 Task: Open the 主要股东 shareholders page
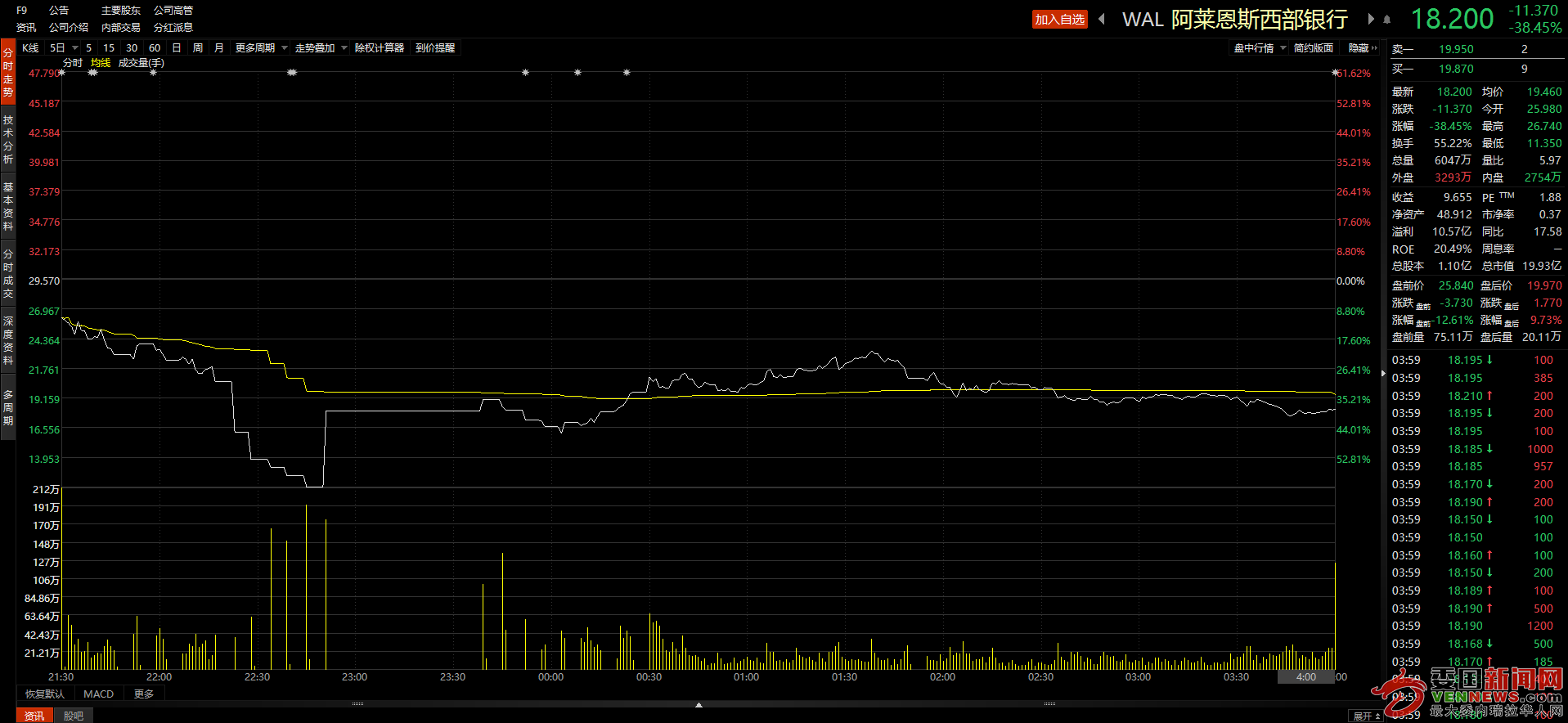121,11
